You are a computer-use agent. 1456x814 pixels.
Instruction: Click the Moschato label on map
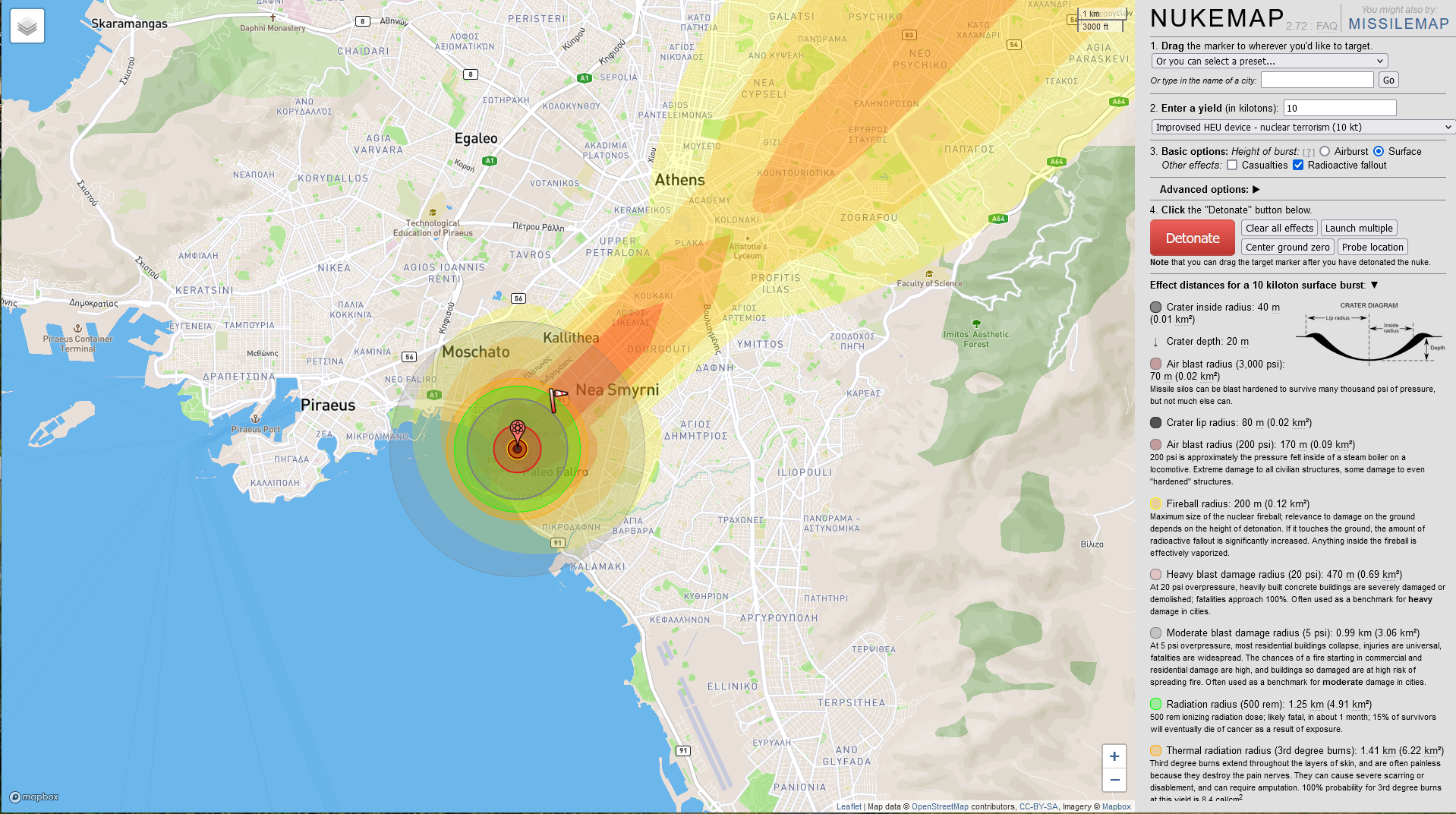[x=476, y=352]
